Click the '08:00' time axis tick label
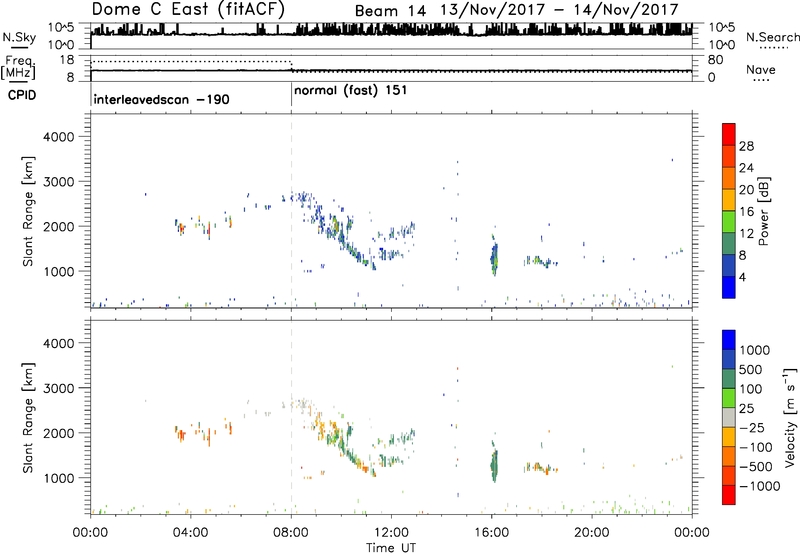The image size is (800, 554). 291,533
